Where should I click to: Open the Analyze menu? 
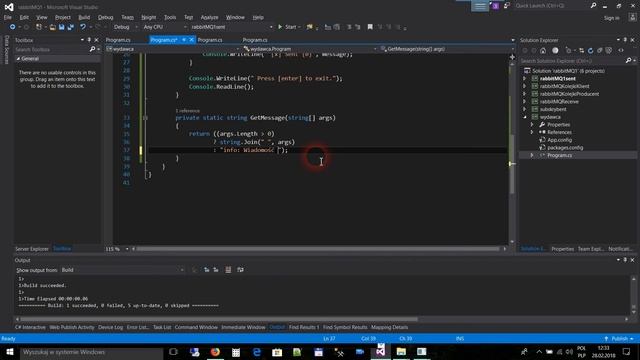tap(209, 17)
